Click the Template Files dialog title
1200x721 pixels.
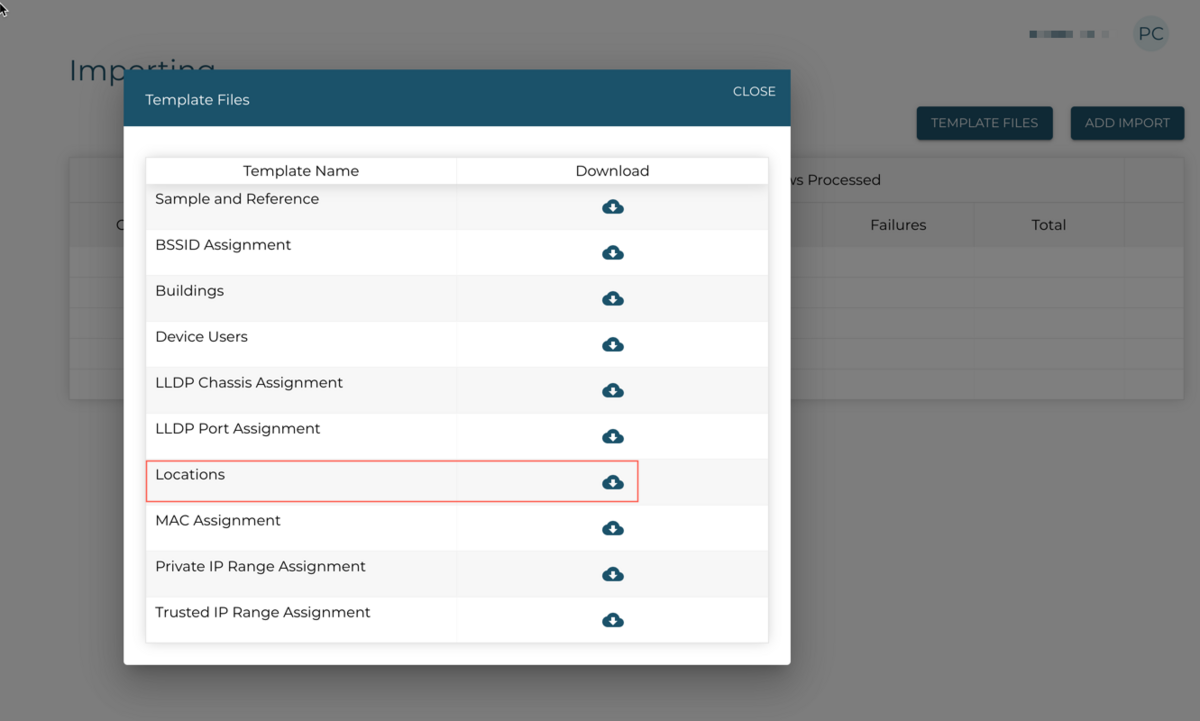click(x=197, y=100)
